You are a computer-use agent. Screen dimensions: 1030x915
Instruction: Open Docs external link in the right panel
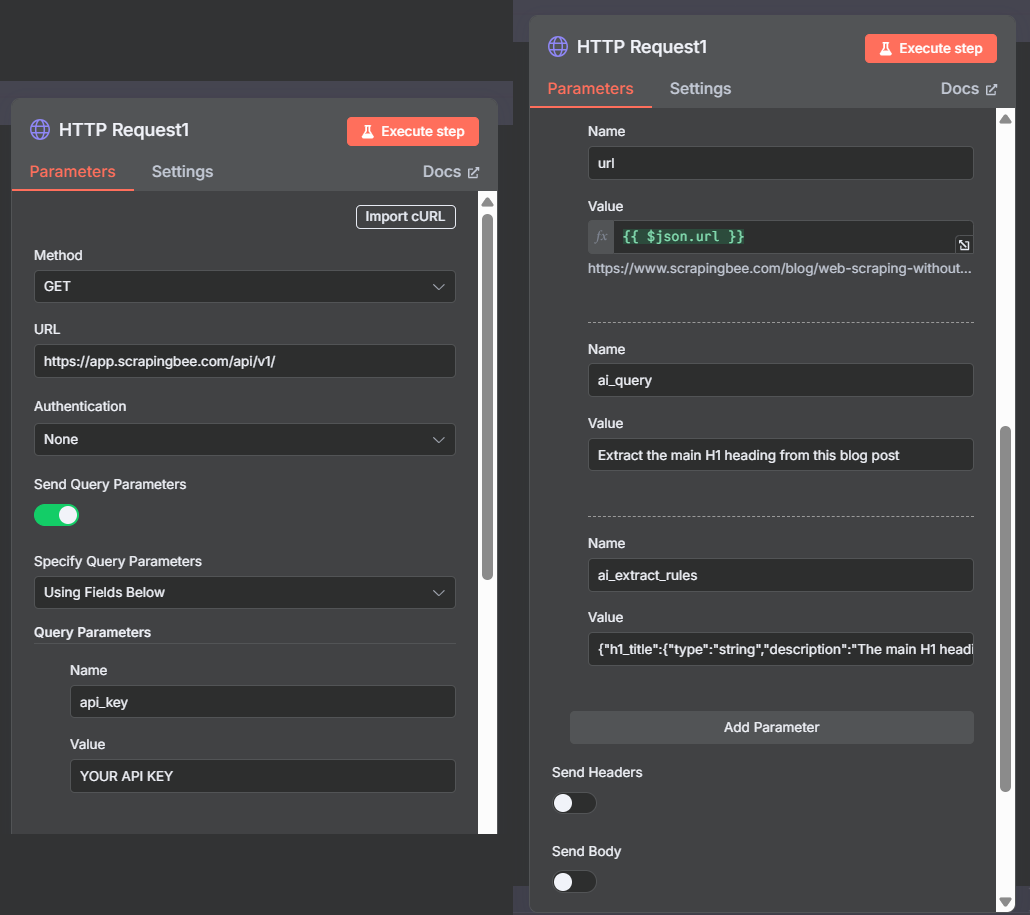[x=969, y=89]
